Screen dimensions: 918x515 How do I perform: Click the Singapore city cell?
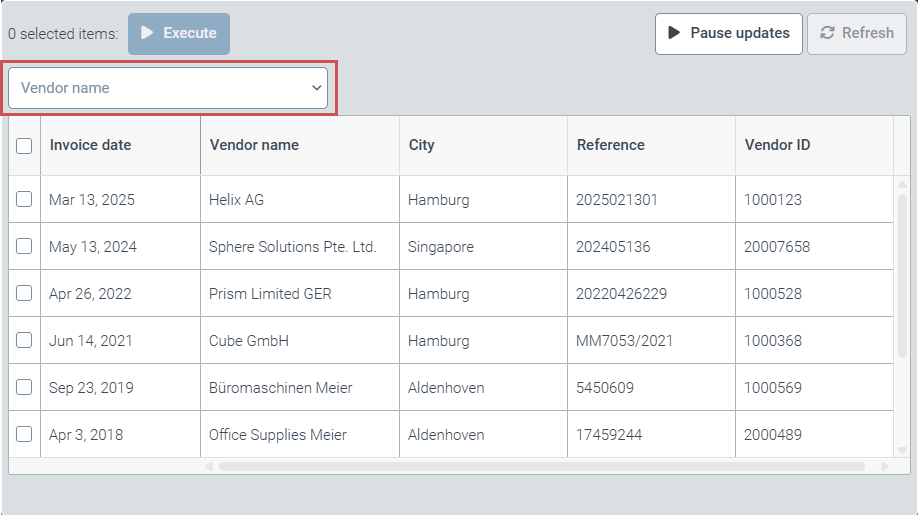(x=484, y=246)
